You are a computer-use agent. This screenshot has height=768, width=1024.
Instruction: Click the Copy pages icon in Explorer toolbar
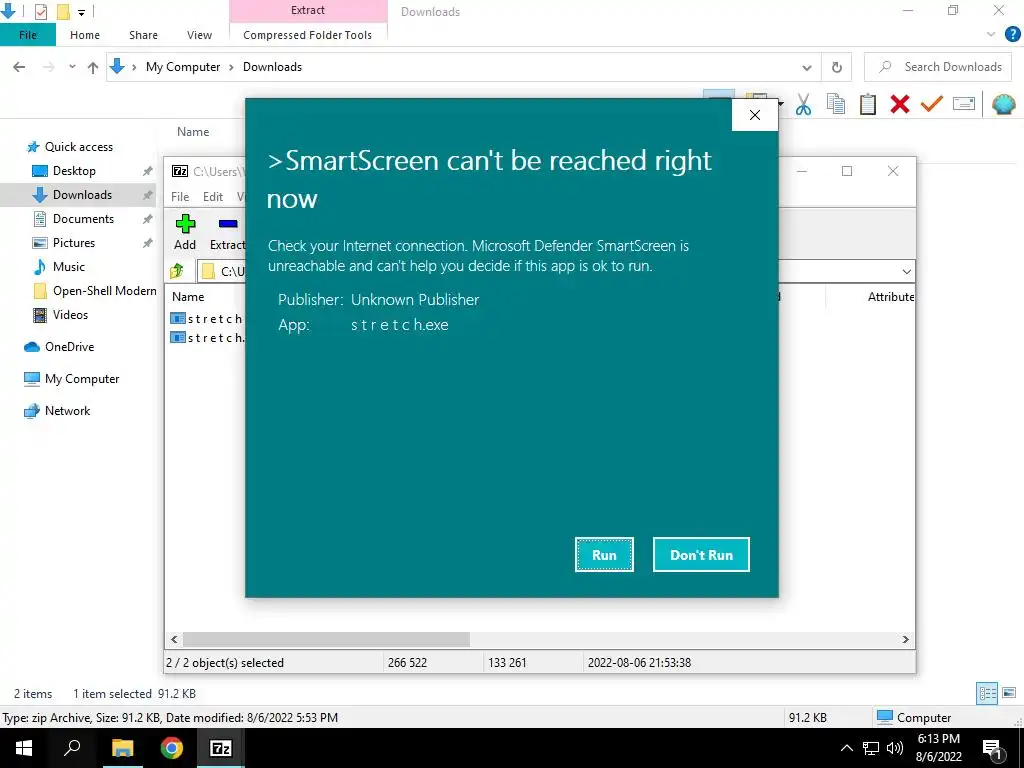(835, 104)
